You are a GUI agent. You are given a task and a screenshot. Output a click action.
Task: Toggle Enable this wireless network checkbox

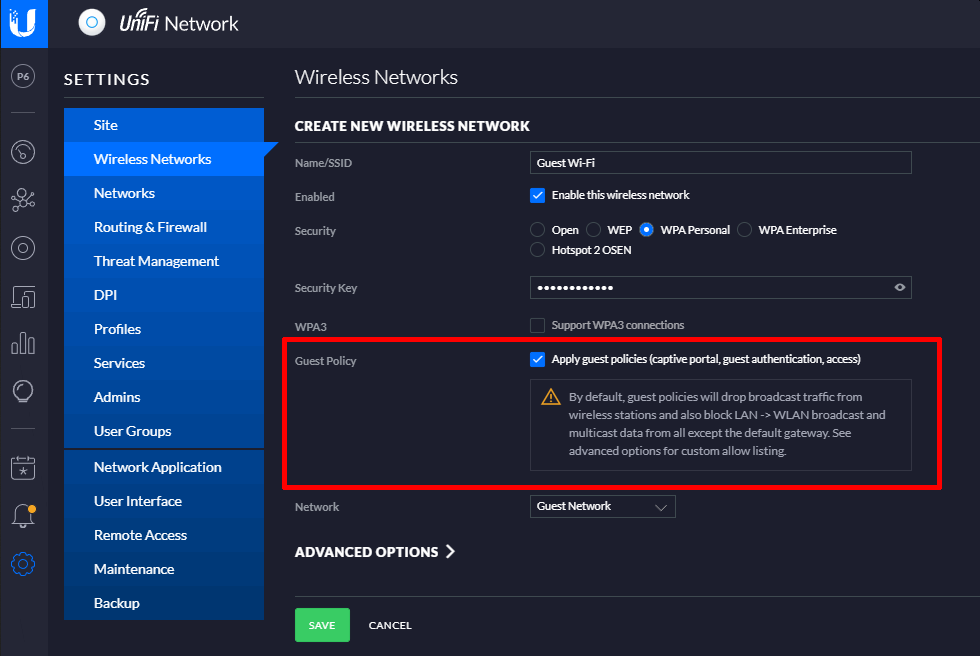tap(538, 195)
